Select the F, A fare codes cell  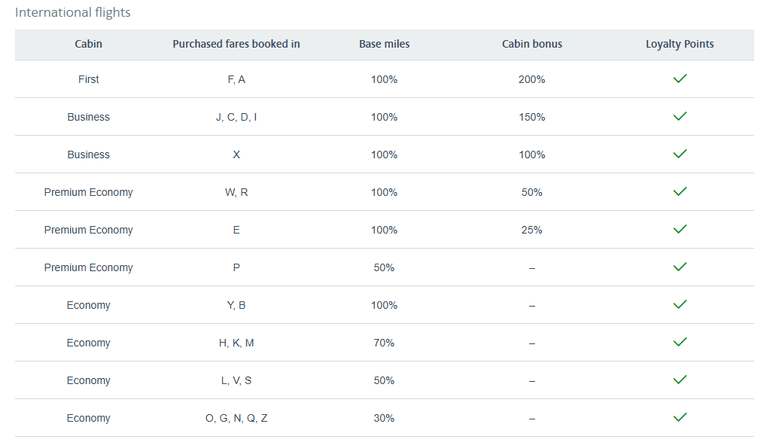(236, 79)
